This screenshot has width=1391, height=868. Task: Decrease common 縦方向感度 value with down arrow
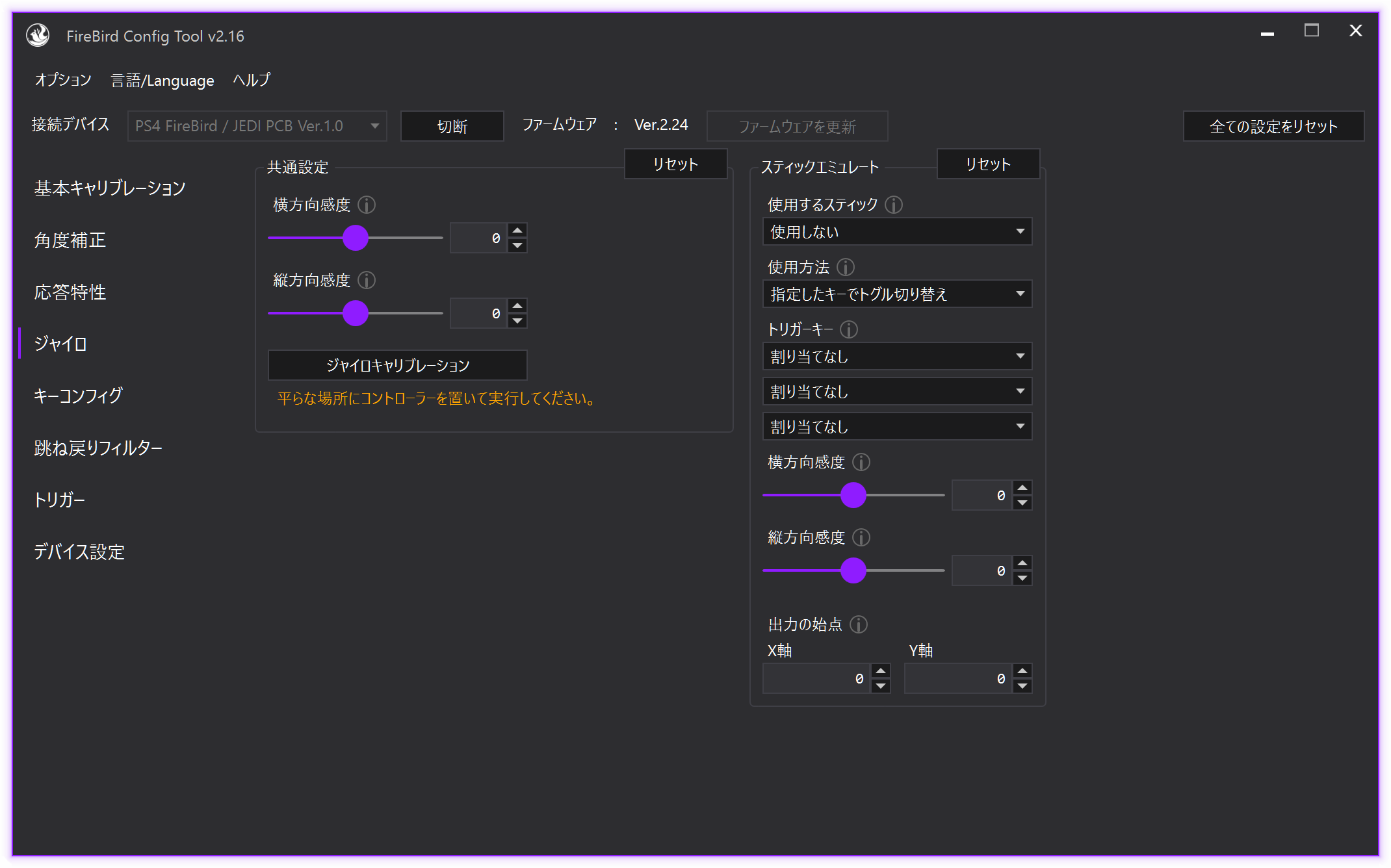tap(517, 321)
